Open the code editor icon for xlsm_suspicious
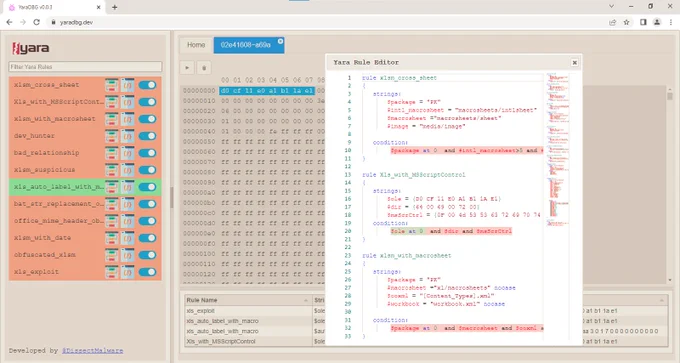680x363 pixels. 128,170
